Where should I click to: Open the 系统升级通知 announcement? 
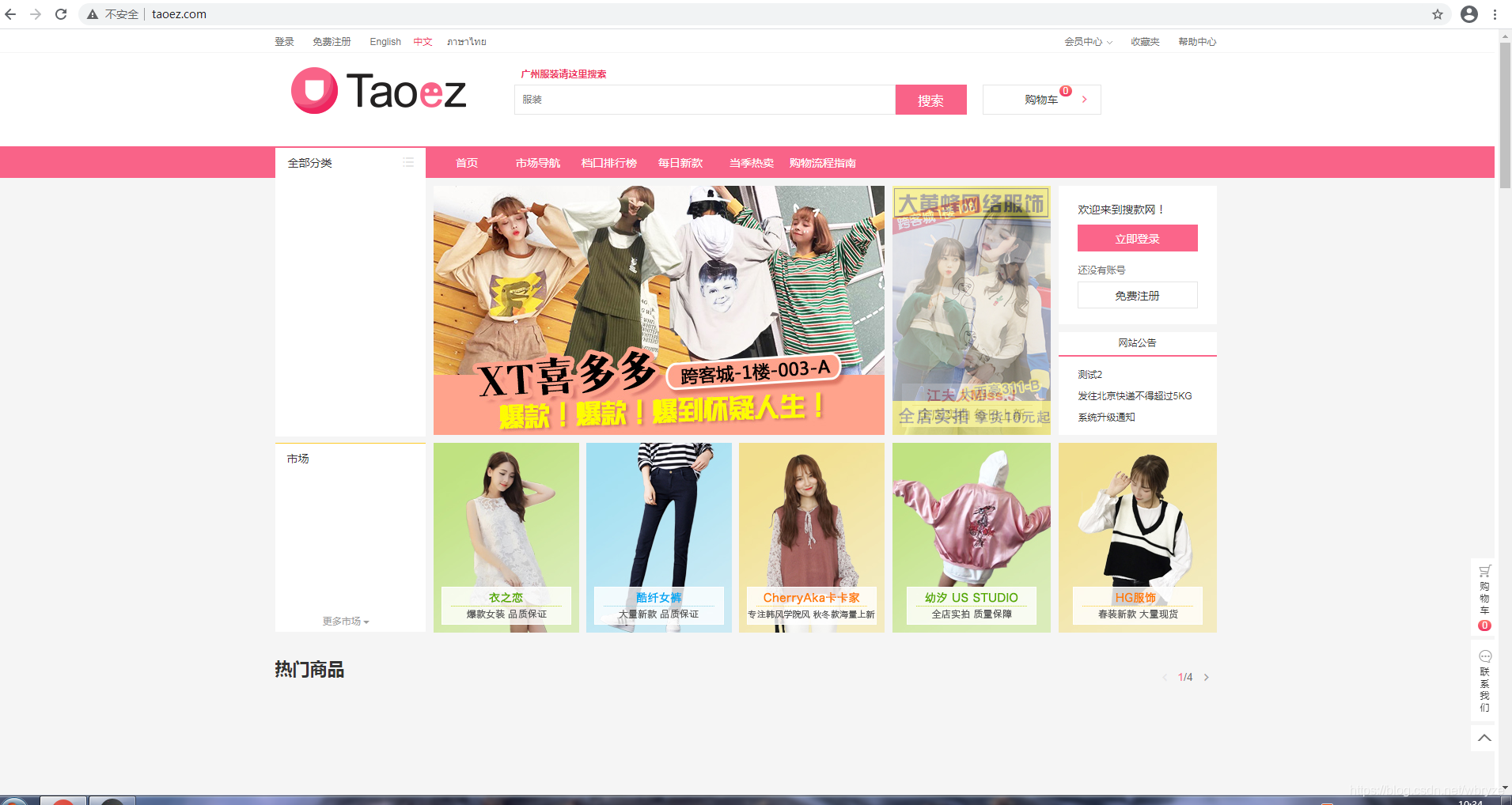(x=1106, y=418)
